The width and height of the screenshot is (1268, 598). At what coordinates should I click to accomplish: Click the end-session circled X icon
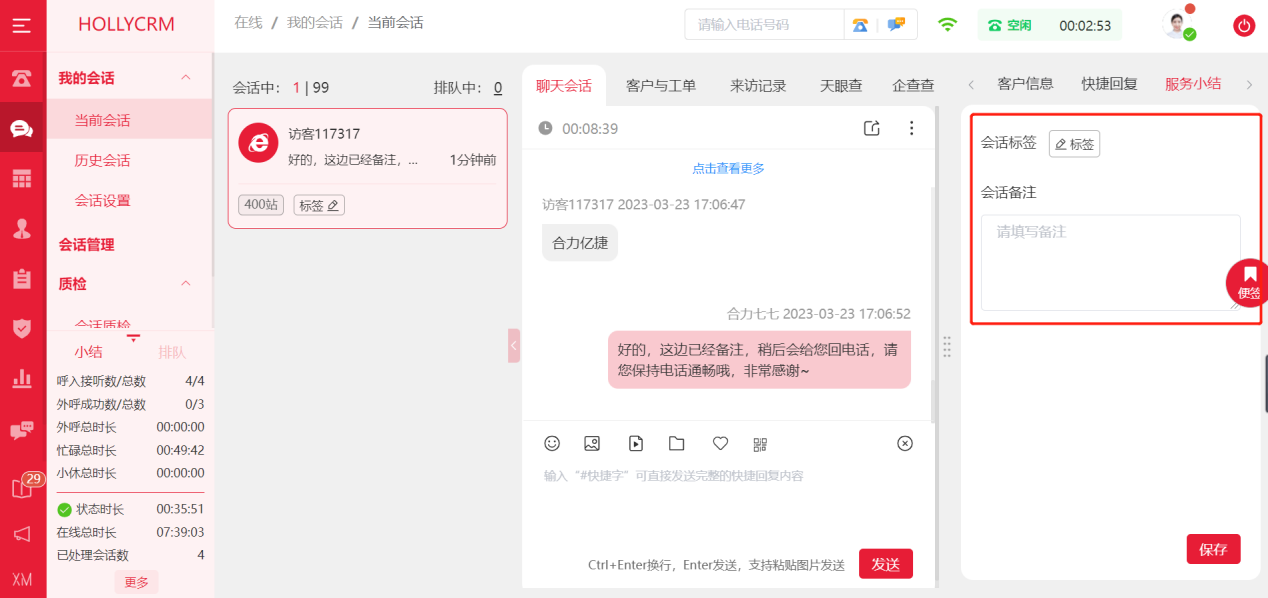pos(905,443)
